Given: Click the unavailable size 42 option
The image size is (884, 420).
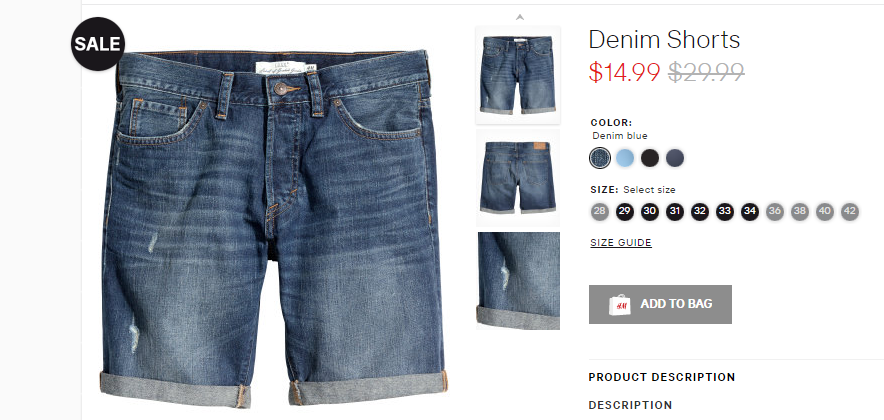Looking at the screenshot, I should [x=850, y=212].
